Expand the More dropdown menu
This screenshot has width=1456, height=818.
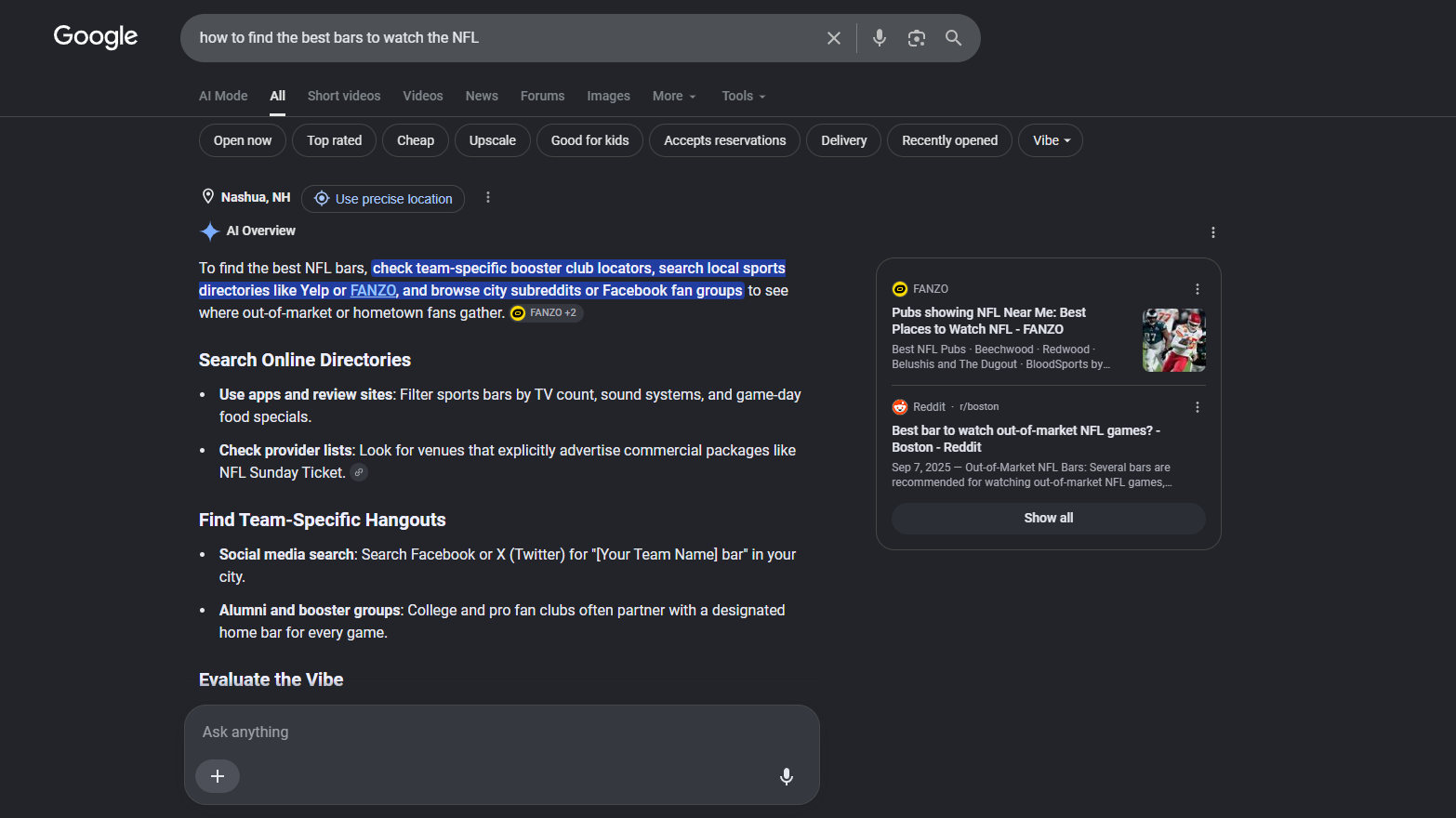point(674,96)
